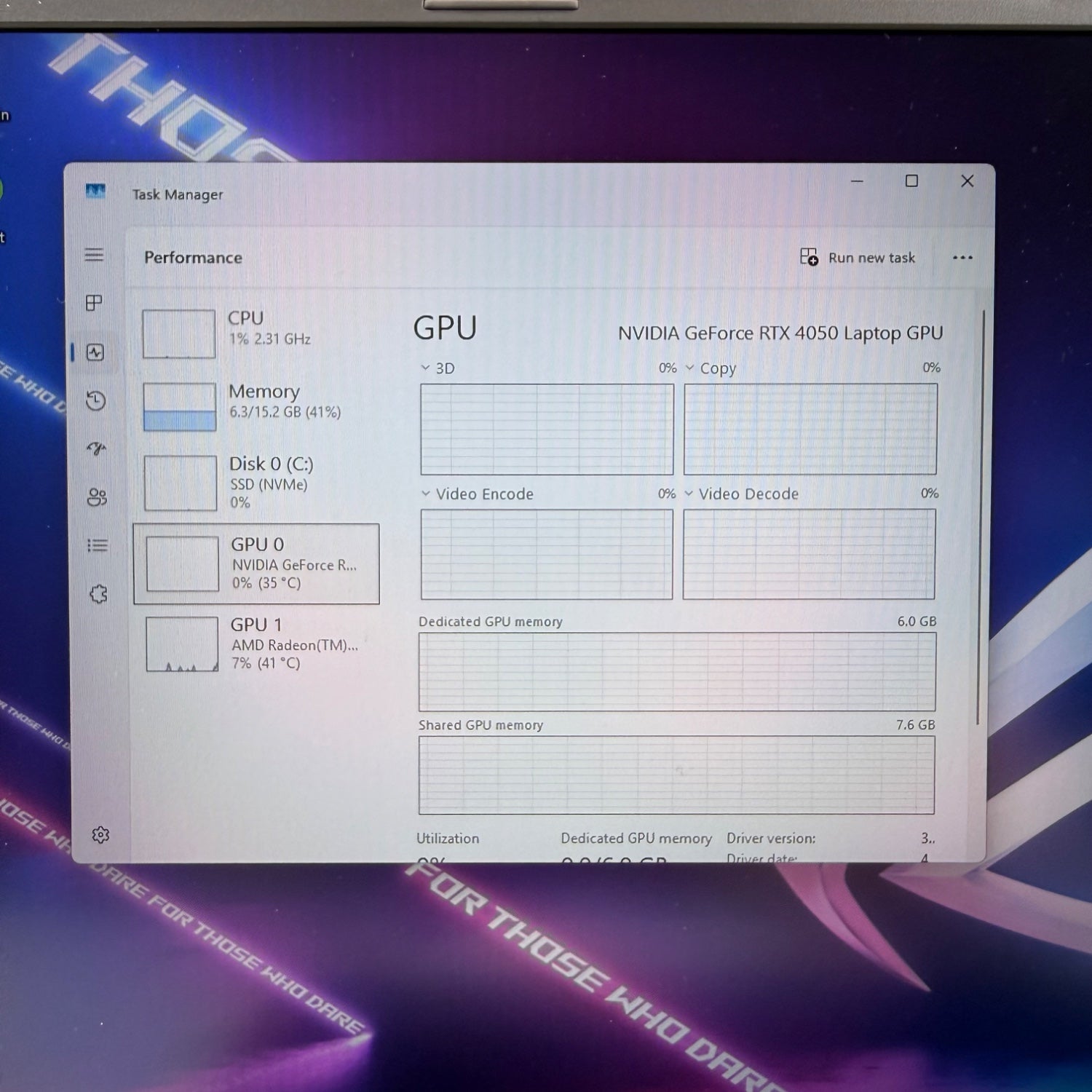Click the Memory mini graph thumbnail
The width and height of the screenshot is (1092, 1092).
pos(180,407)
